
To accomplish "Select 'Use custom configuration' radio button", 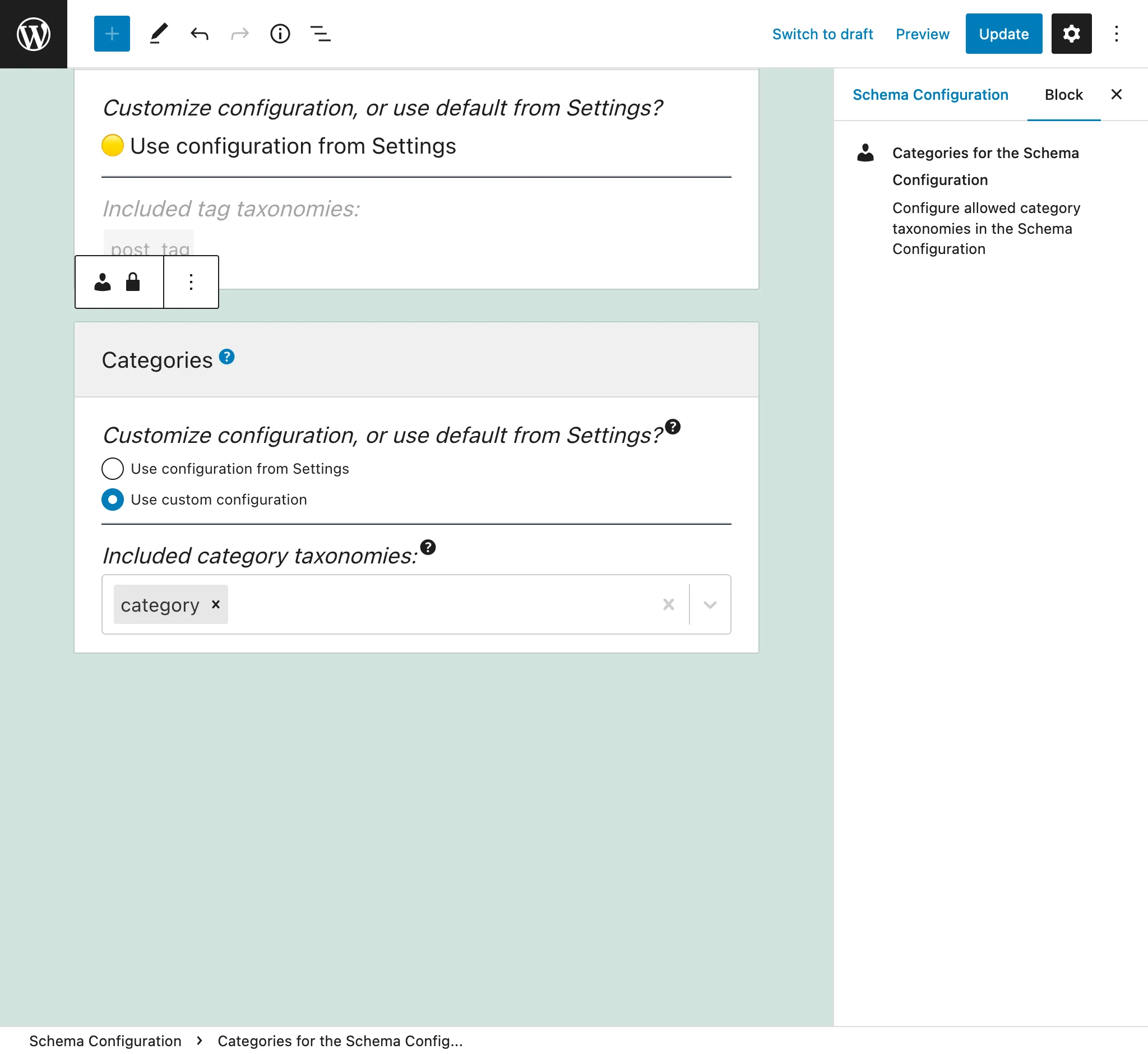I will 113,500.
